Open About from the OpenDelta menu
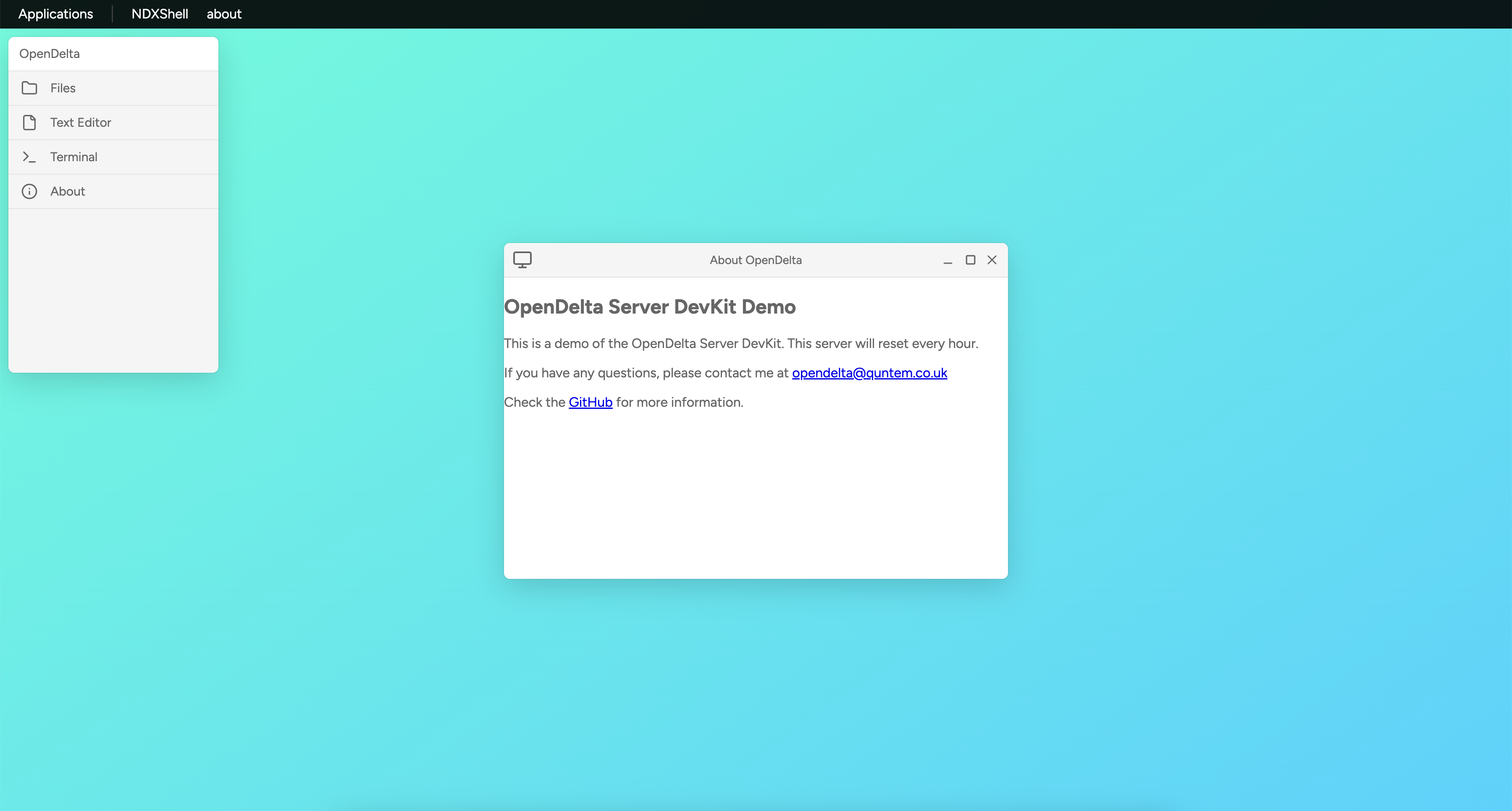Image resolution: width=1512 pixels, height=811 pixels. click(x=113, y=191)
